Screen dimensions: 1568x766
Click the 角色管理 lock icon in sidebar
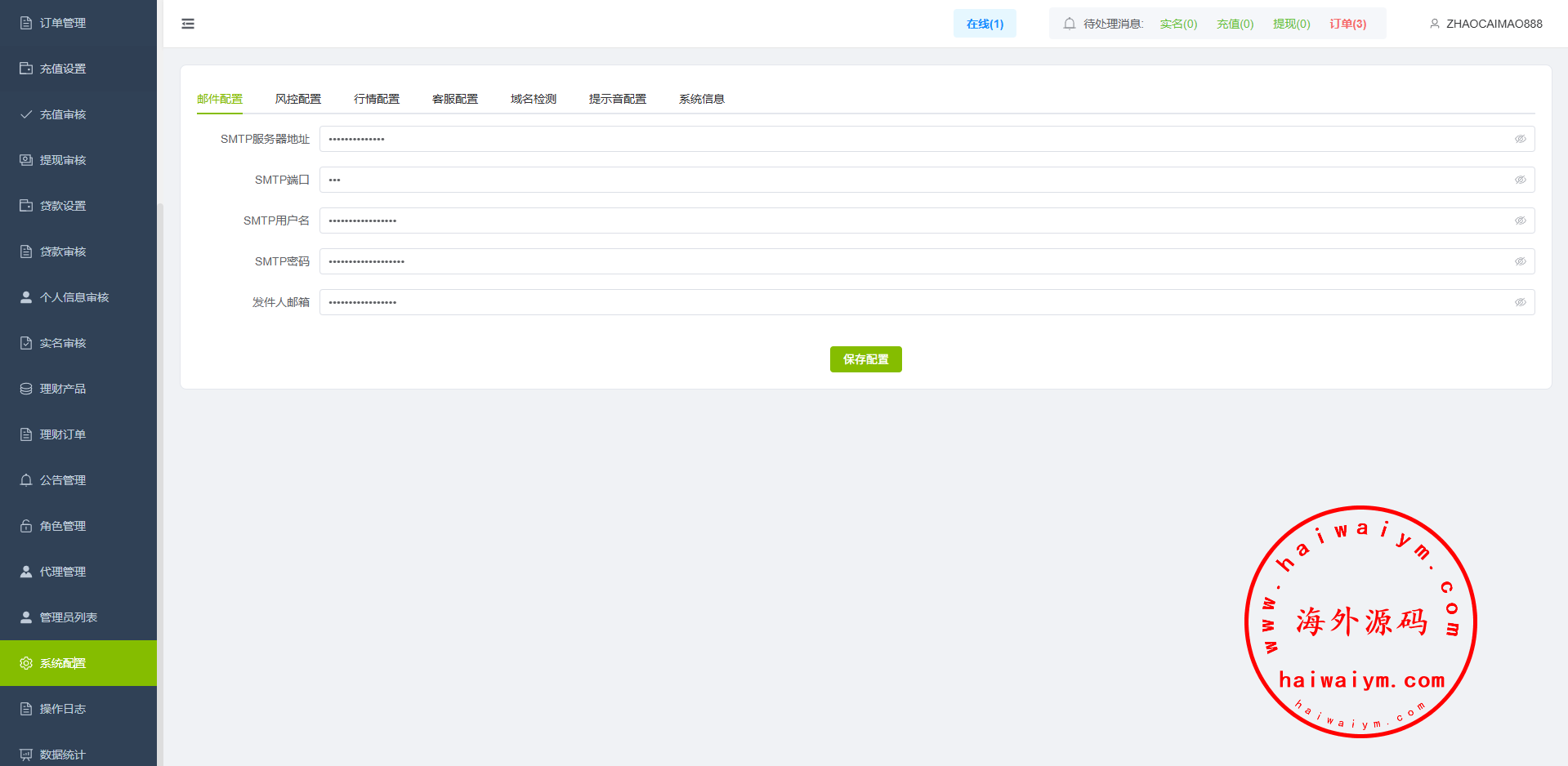pos(26,526)
